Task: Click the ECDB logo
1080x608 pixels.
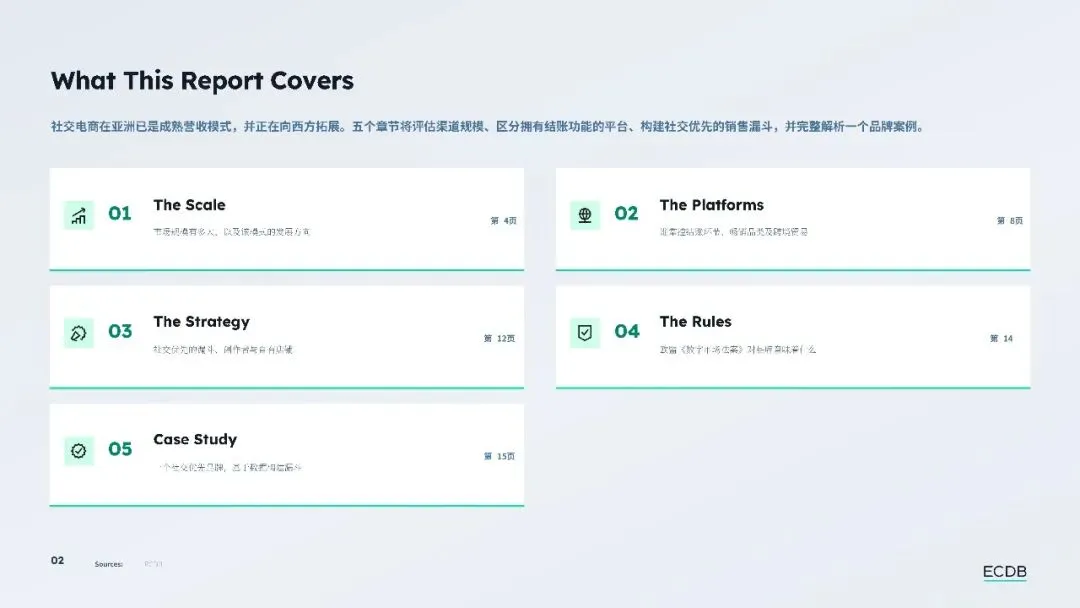Action: 1004,572
